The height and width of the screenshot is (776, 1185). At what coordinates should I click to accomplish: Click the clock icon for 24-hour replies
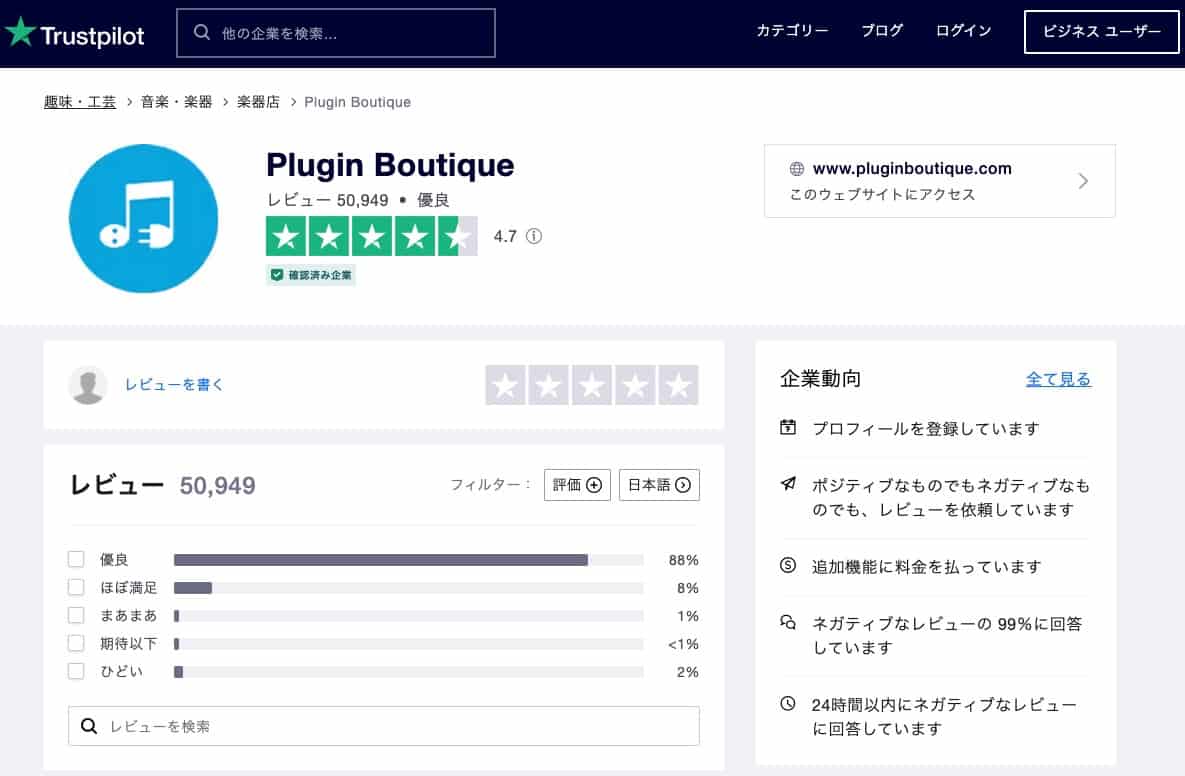[x=787, y=703]
